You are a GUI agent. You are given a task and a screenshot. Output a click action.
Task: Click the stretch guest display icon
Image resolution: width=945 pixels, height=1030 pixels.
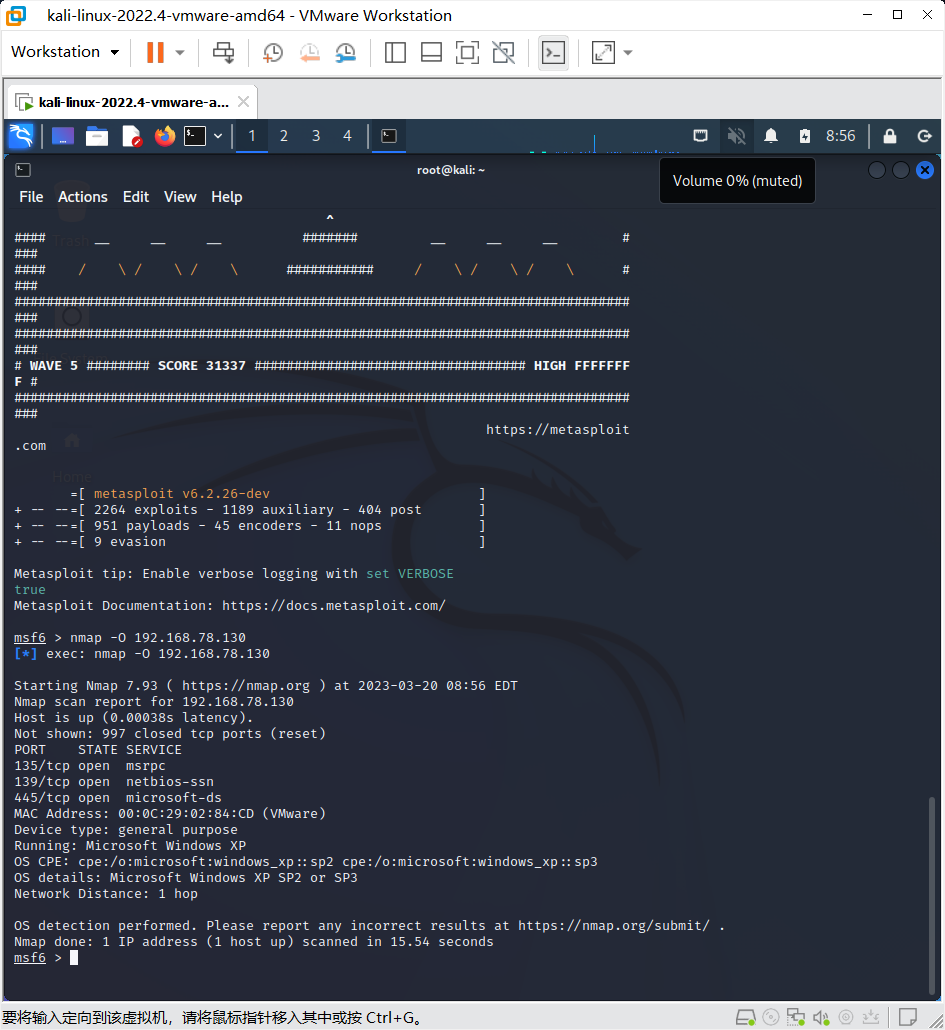coord(603,53)
